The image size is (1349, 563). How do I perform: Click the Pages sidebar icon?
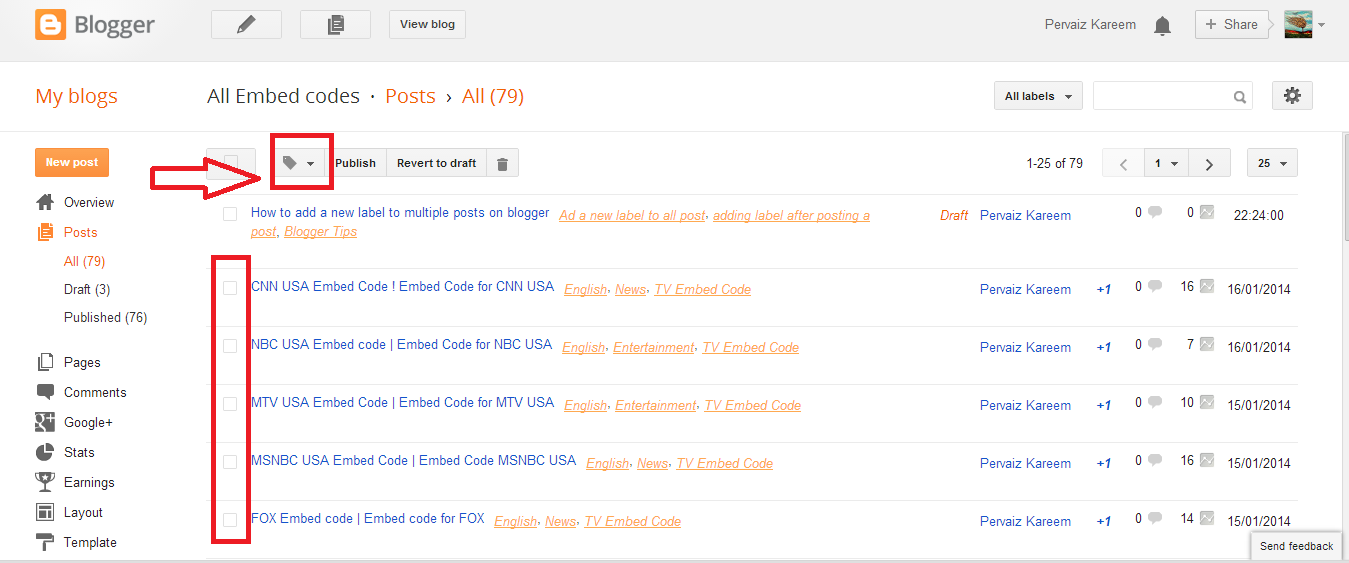45,362
